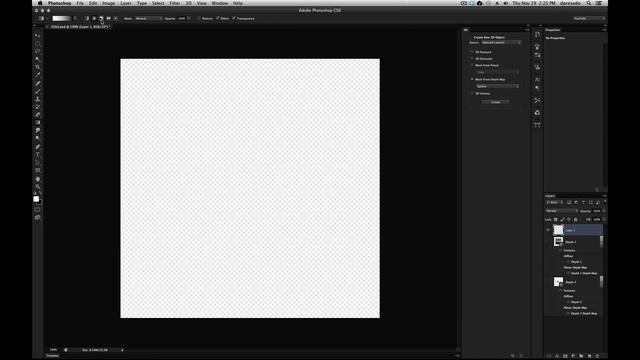The height and width of the screenshot is (360, 640).
Task: Choose the radial gradient style icon
Action: pos(94,18)
